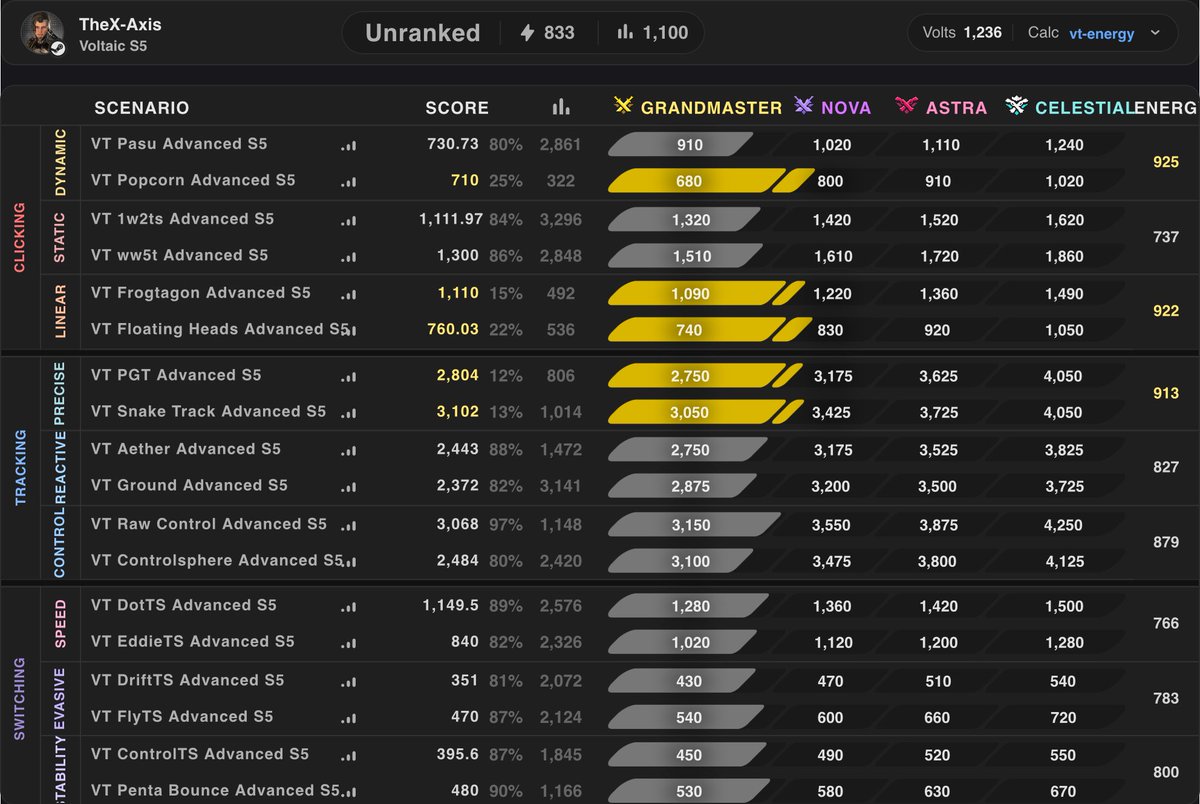Click the Astra rank icon

tap(907, 106)
